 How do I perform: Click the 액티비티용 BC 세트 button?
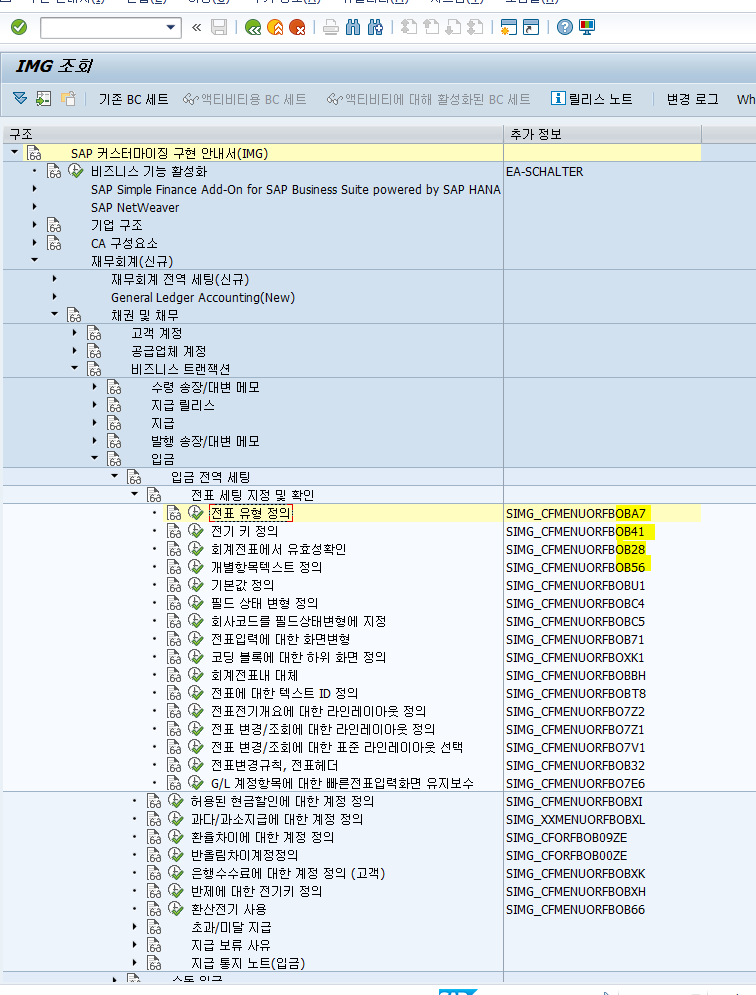coord(244,100)
